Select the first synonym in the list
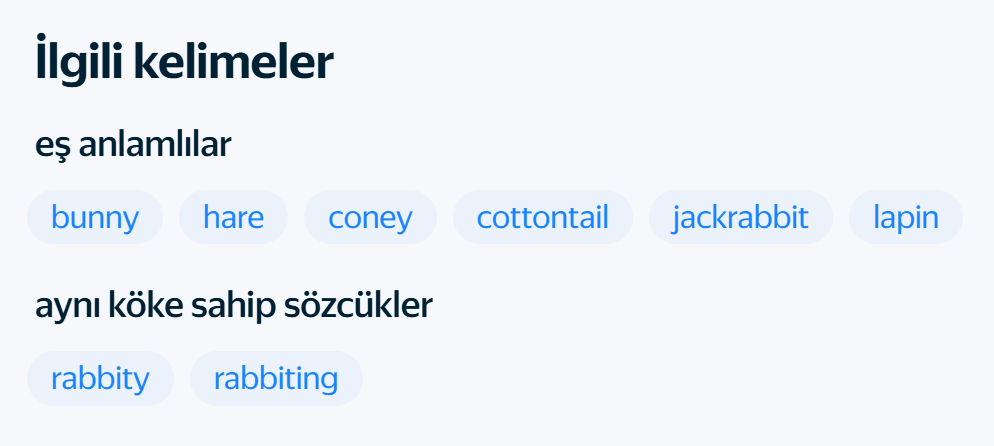The image size is (994, 446). (95, 217)
